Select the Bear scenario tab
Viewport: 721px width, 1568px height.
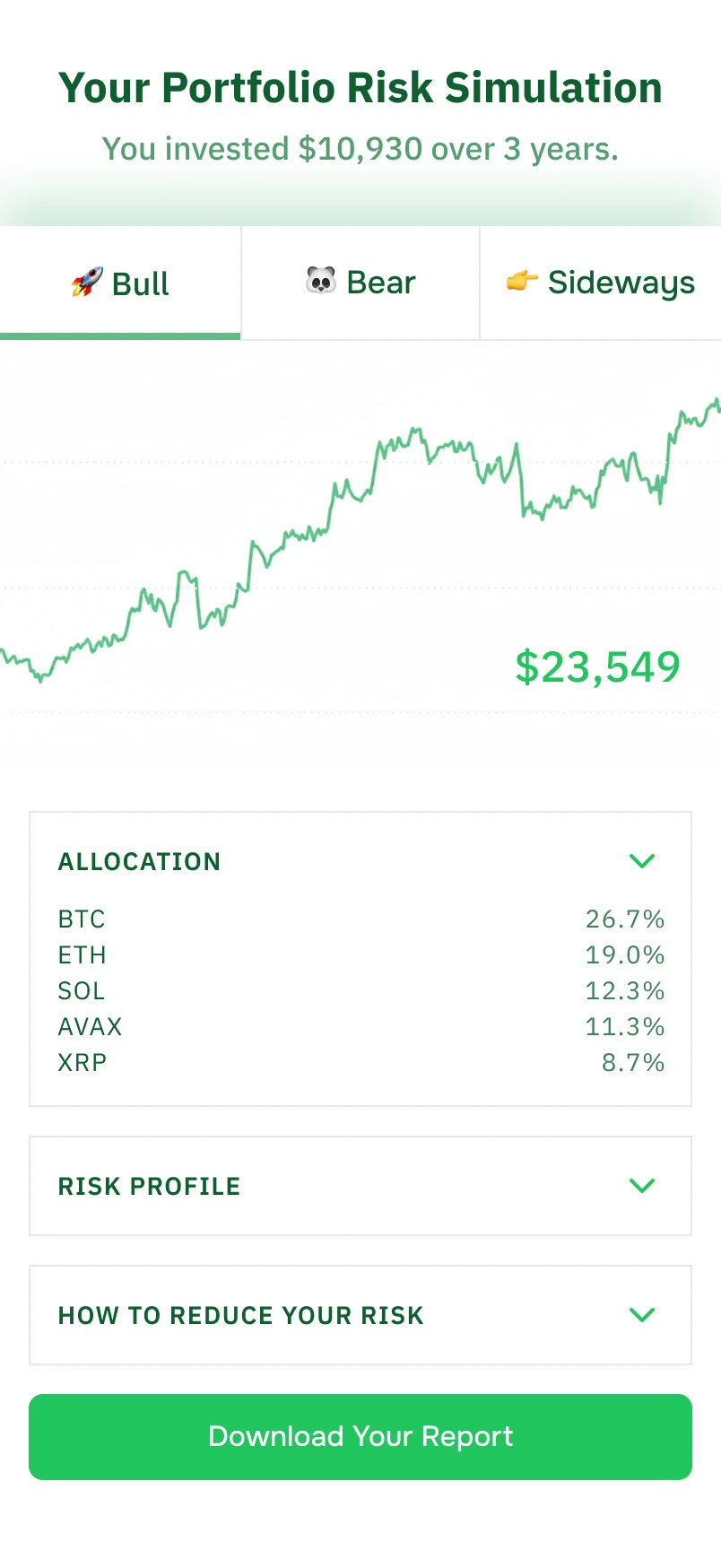point(360,283)
